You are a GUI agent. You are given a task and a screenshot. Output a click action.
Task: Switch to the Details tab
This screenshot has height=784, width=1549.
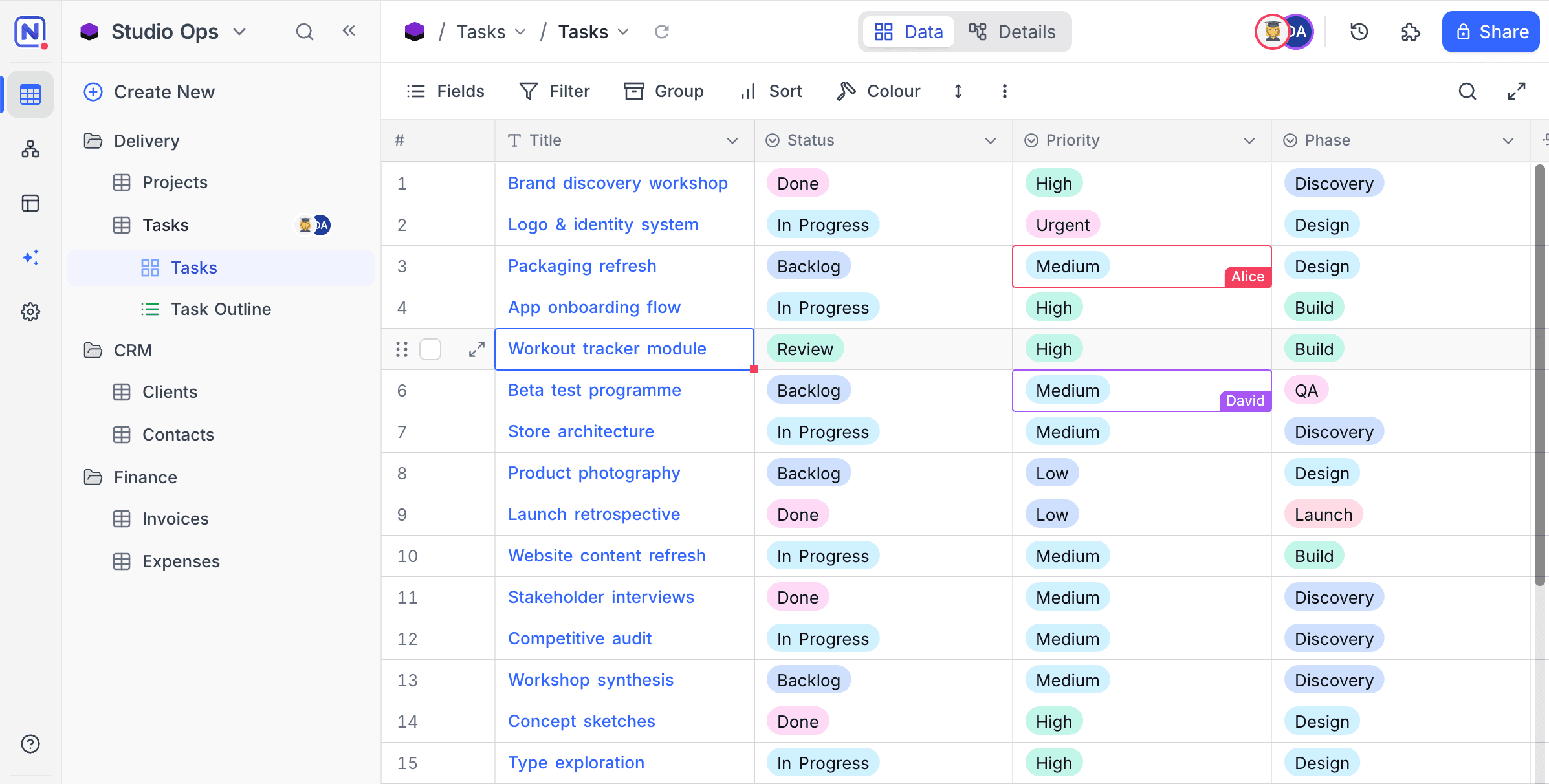pos(1012,32)
